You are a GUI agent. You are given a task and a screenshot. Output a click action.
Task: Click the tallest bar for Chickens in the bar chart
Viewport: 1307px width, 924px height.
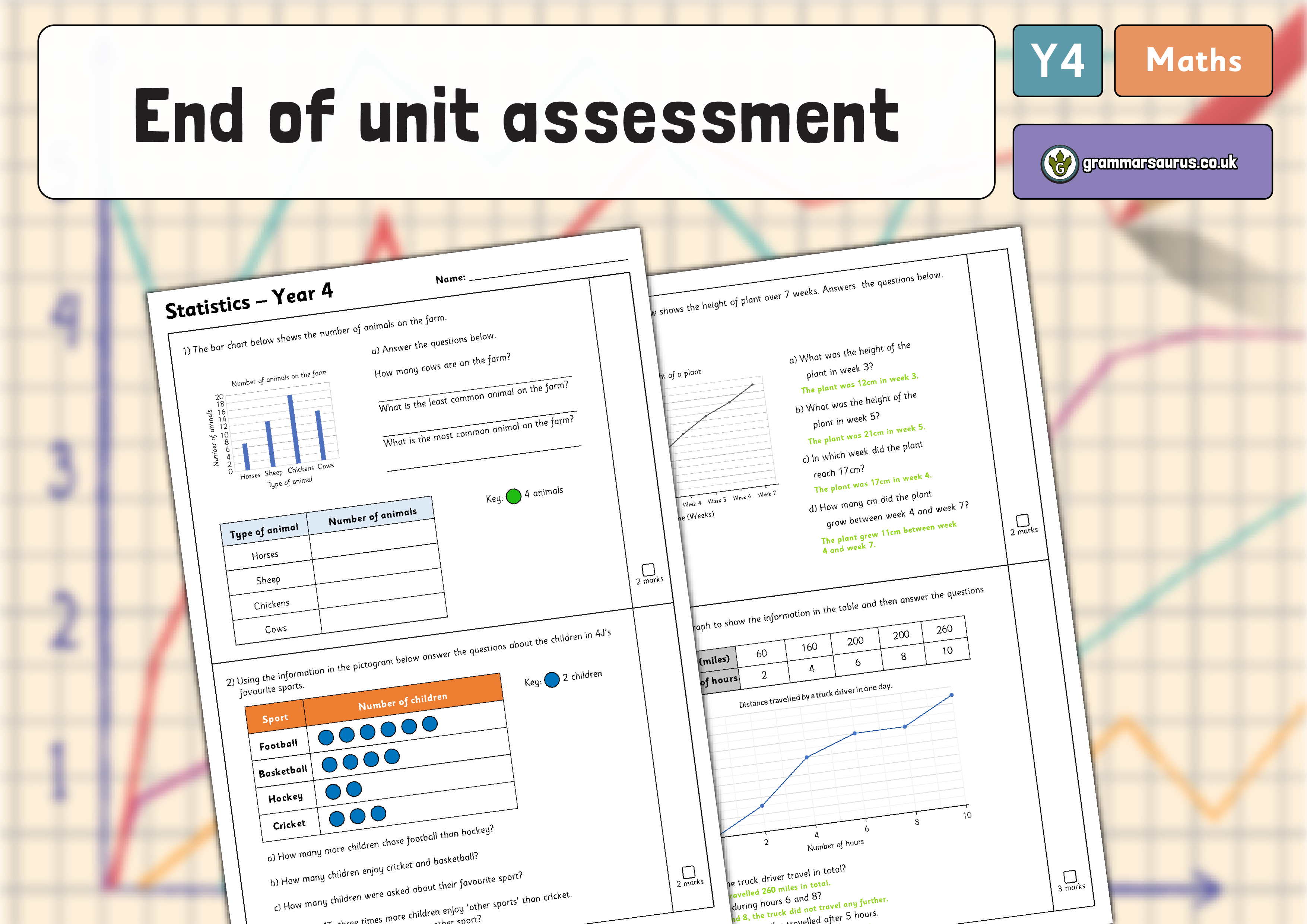(294, 429)
